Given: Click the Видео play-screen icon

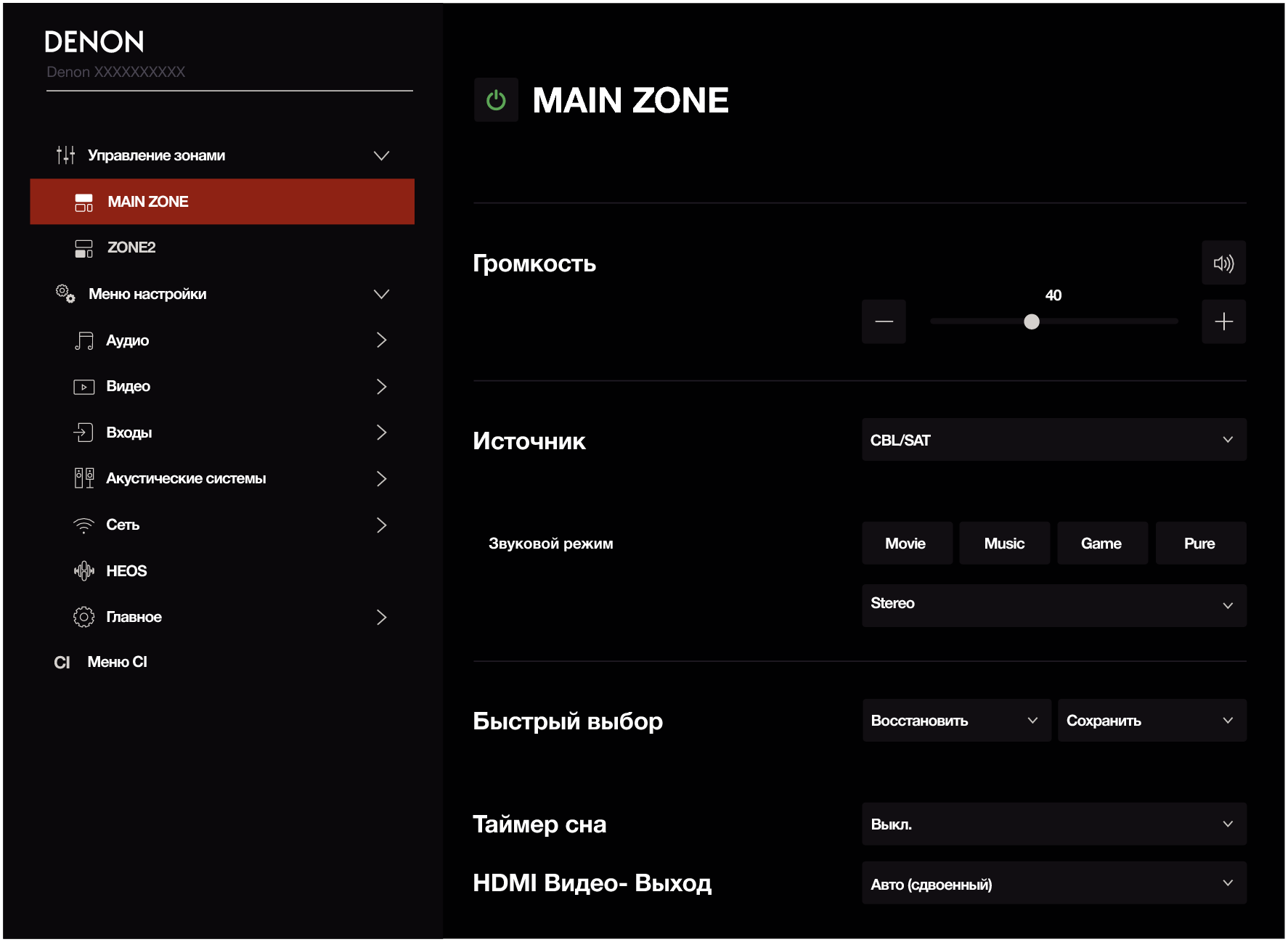Looking at the screenshot, I should (x=84, y=387).
